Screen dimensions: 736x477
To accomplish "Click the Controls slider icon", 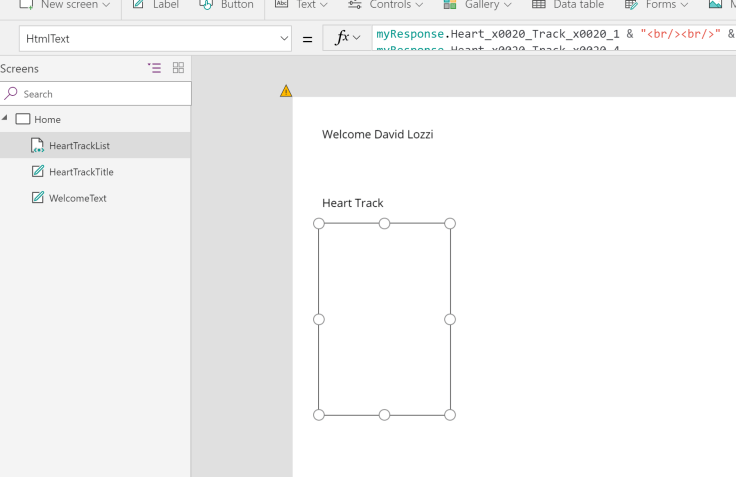I will (354, 4).
